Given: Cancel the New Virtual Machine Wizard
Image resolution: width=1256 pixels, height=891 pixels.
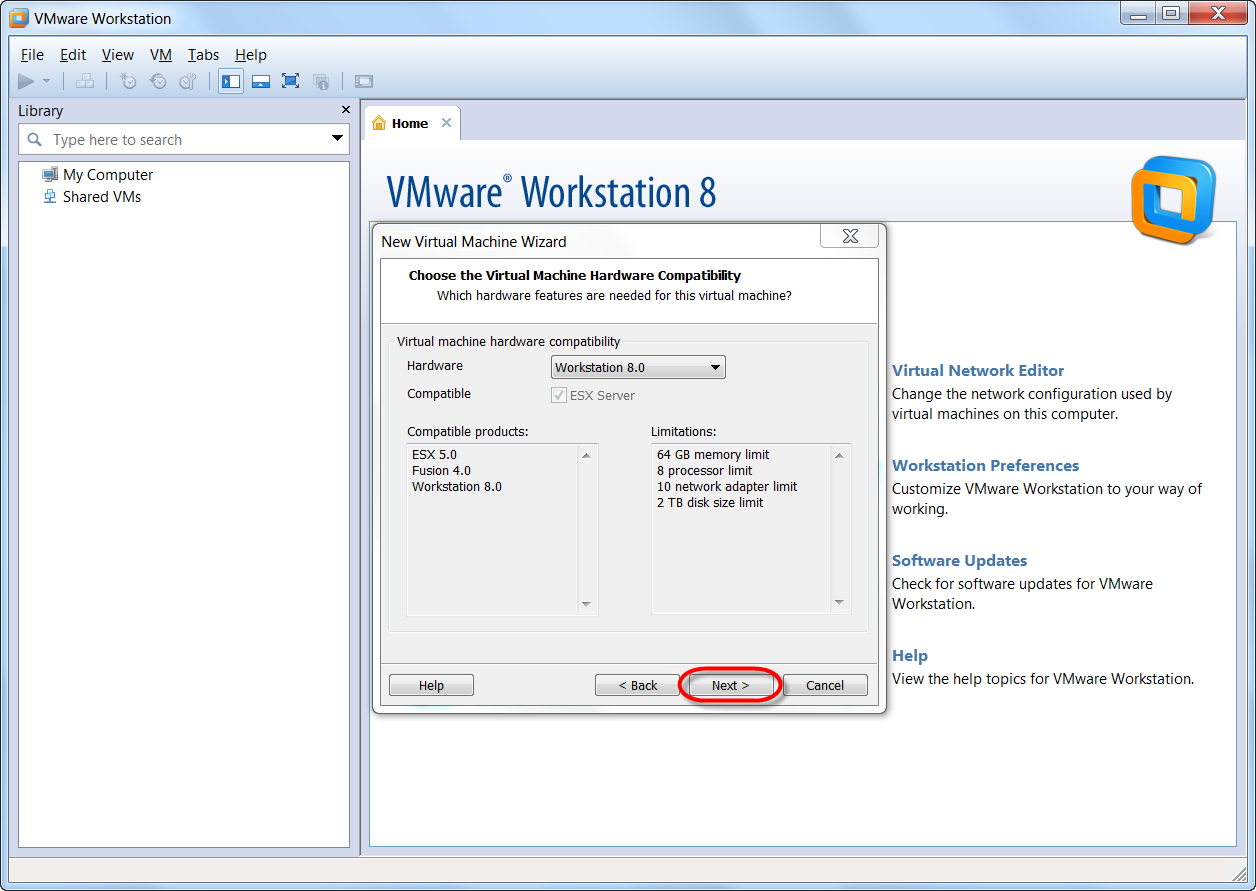Looking at the screenshot, I should point(825,685).
